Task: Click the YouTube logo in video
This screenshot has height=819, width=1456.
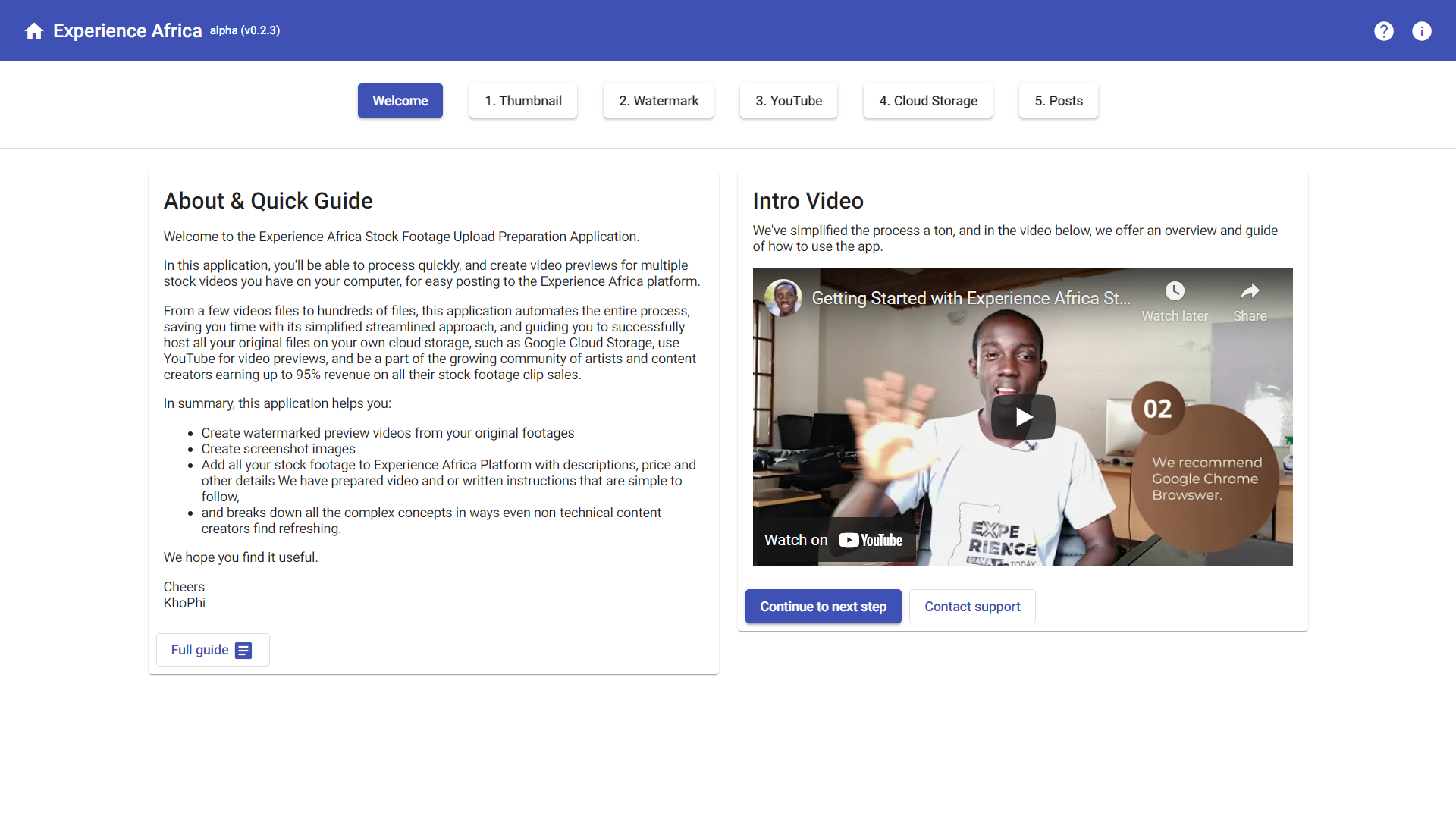Action: (871, 541)
